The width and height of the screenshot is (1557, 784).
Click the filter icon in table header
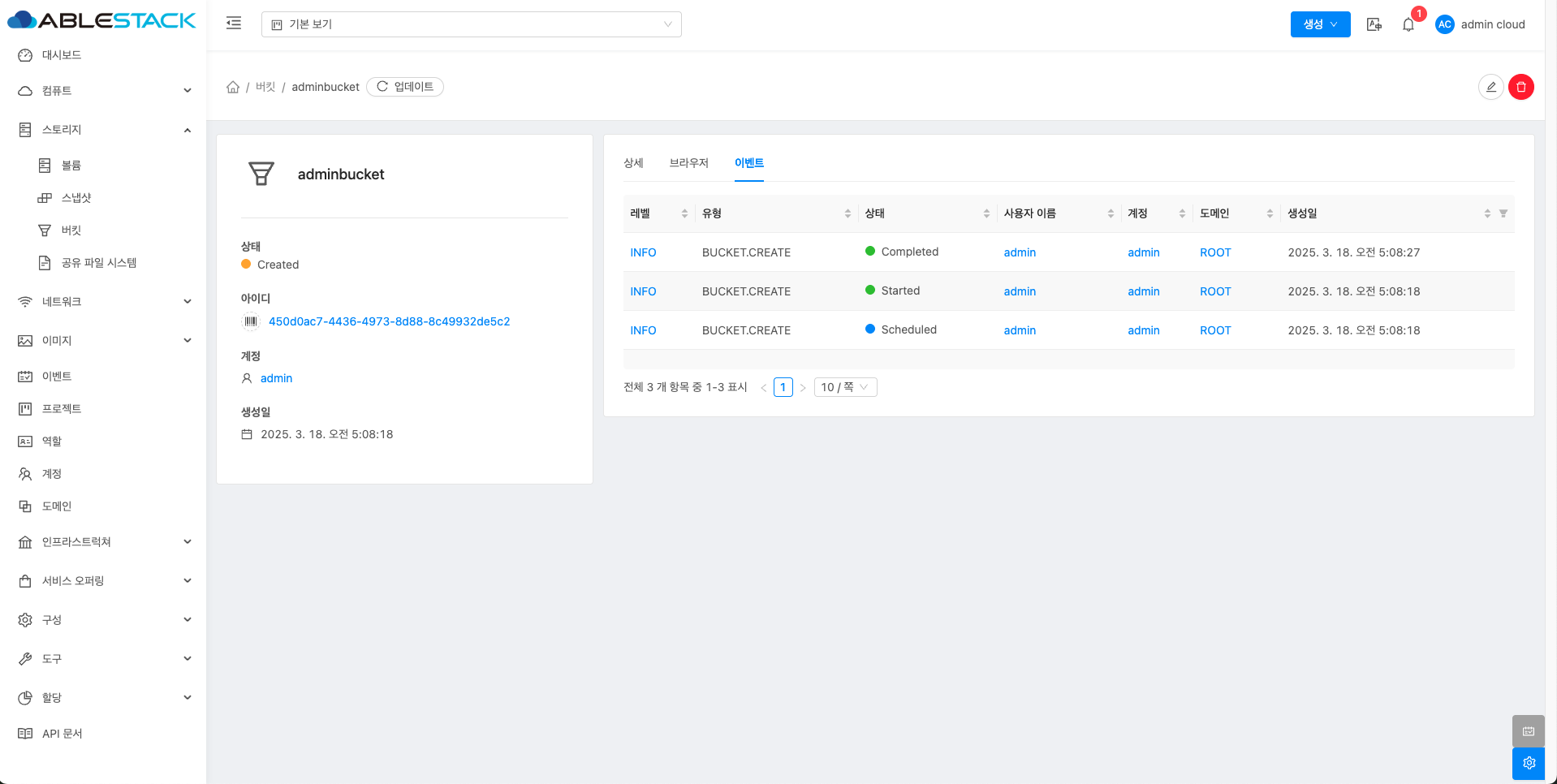(x=1503, y=213)
